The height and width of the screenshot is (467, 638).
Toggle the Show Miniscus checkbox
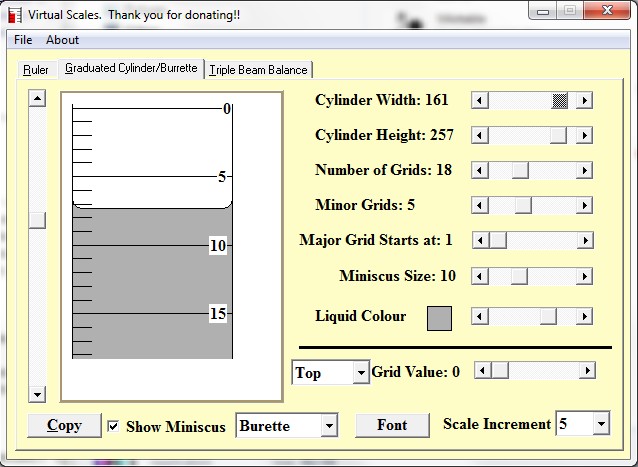click(x=113, y=426)
